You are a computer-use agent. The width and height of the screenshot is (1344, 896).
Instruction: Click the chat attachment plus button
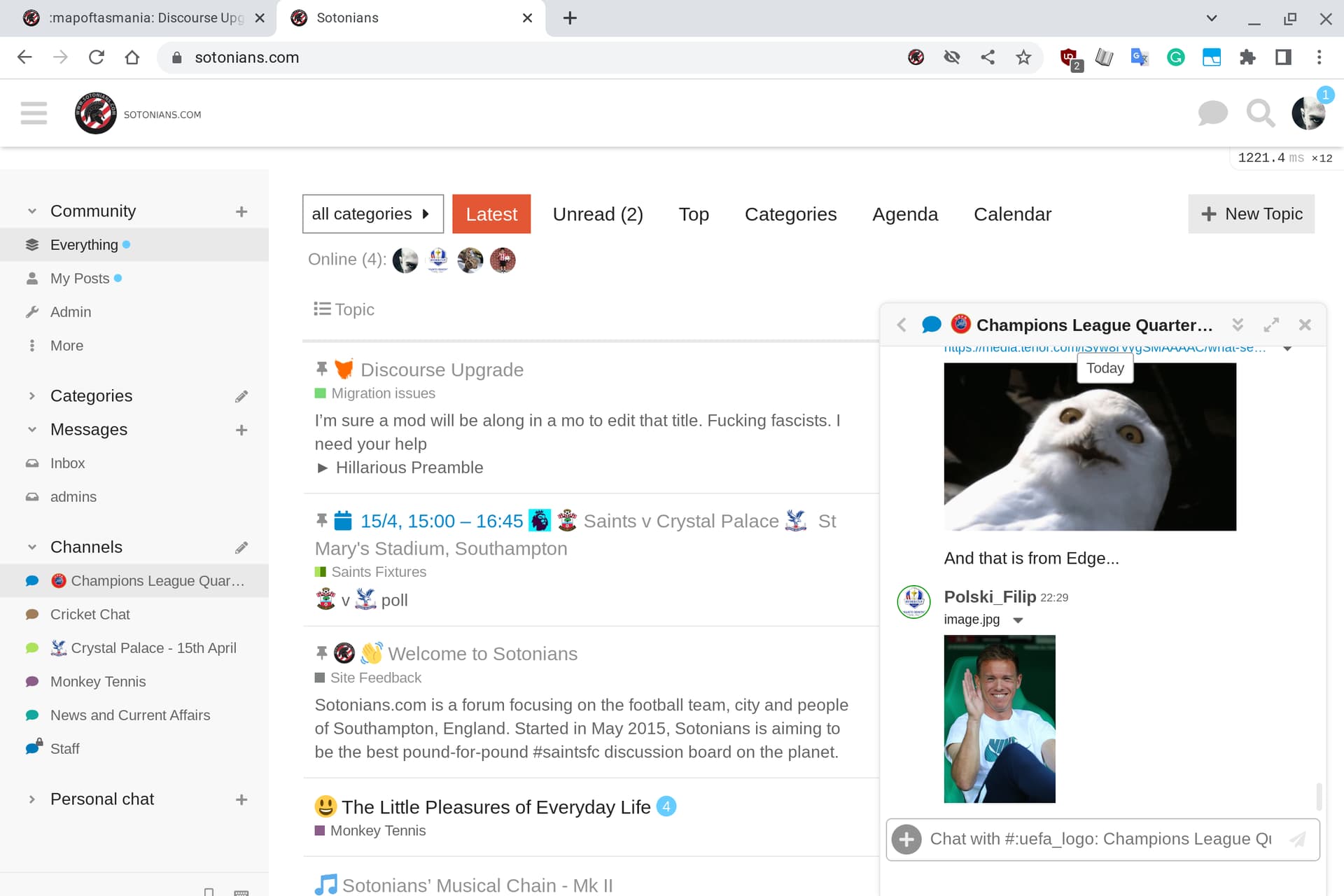906,839
